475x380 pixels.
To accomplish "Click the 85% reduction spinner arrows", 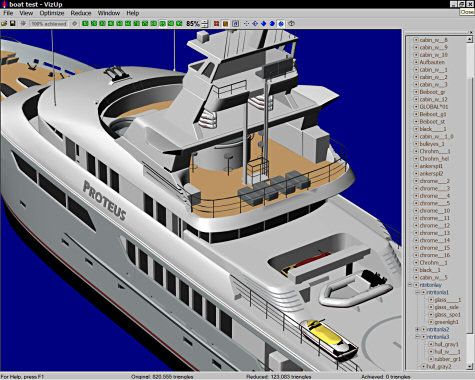I will 205,24.
